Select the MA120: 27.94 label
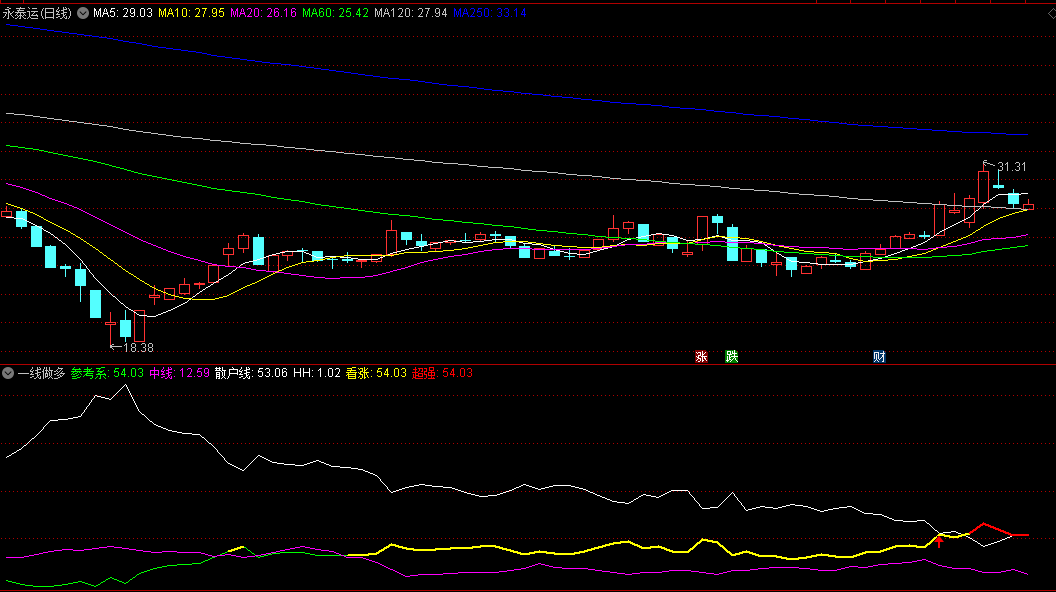Image resolution: width=1056 pixels, height=592 pixels. click(411, 13)
